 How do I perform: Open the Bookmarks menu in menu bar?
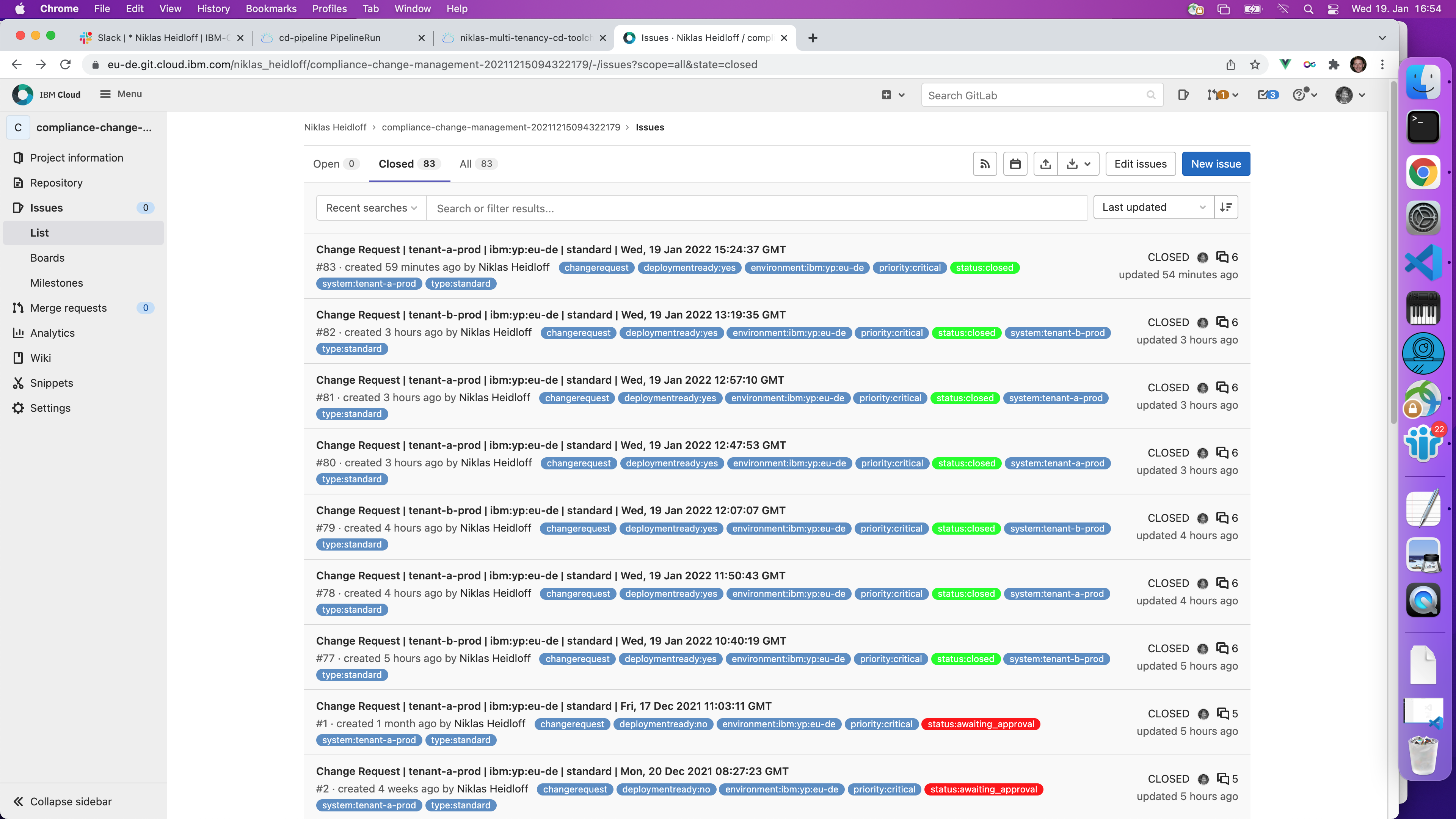coord(271,8)
